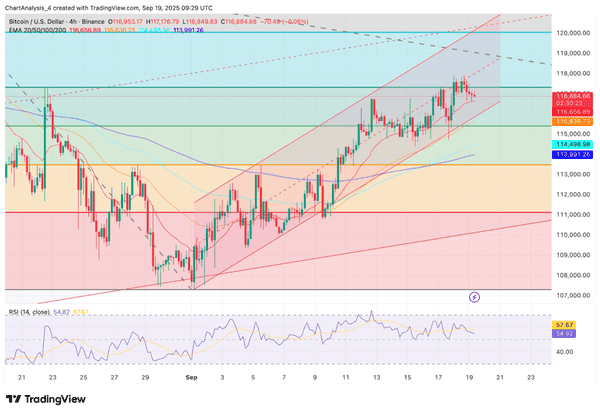Click the teal 114,498.98 EMA price tag
This screenshot has width=600, height=414.
click(574, 145)
